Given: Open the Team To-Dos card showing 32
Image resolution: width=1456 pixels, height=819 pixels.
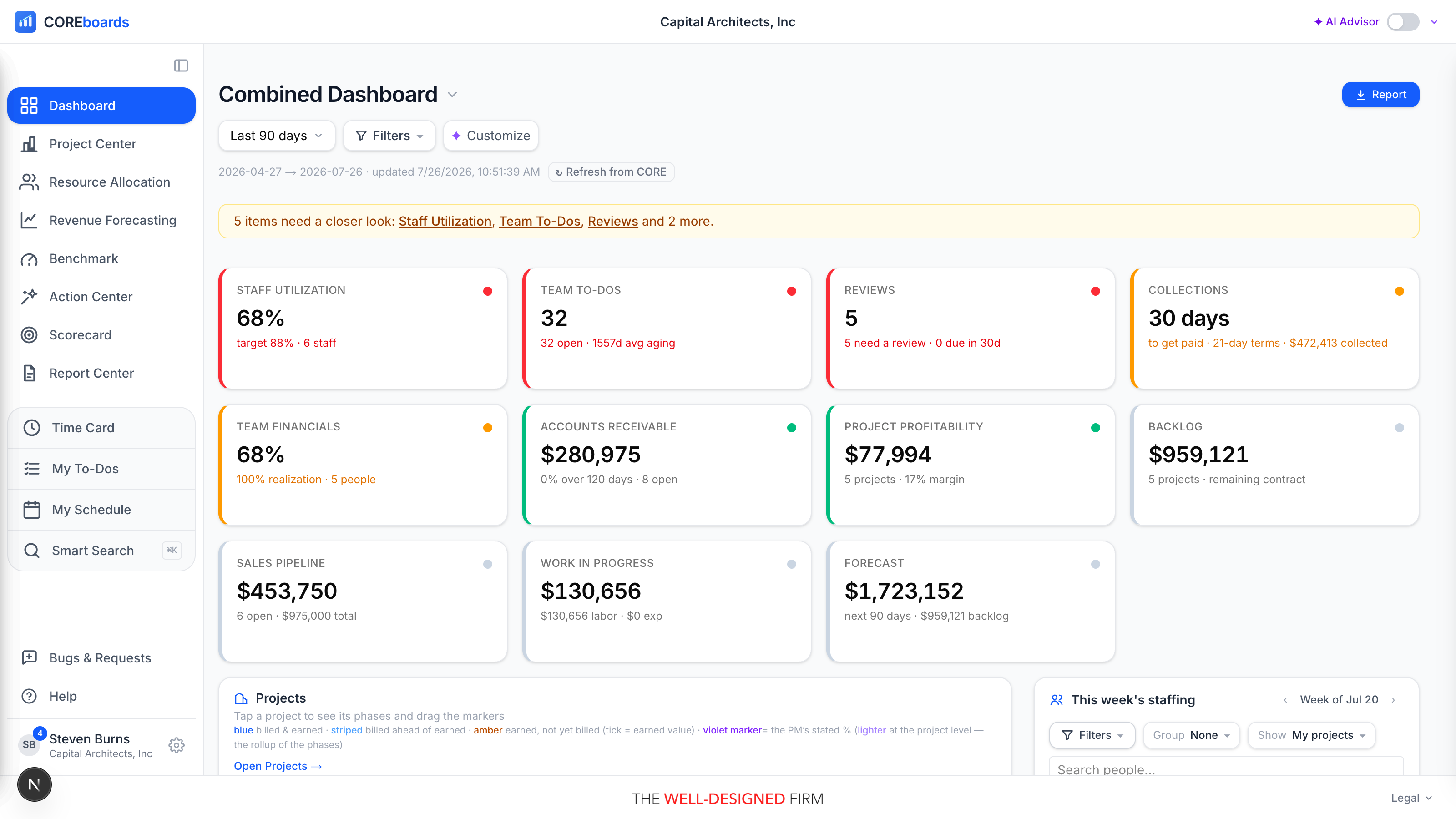Looking at the screenshot, I should tap(667, 329).
